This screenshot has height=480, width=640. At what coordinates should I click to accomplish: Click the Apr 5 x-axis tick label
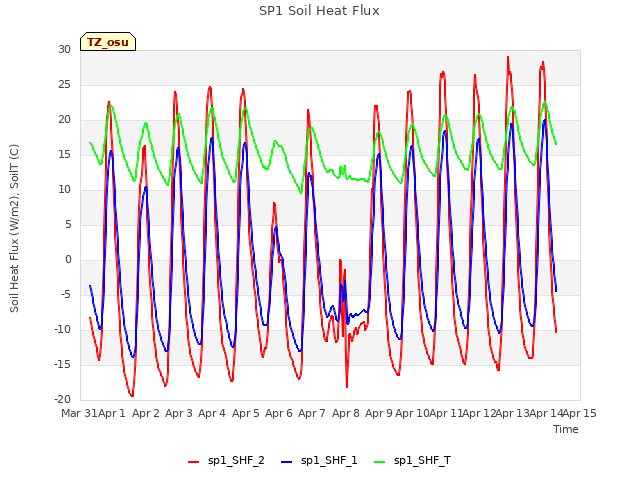pos(246,413)
